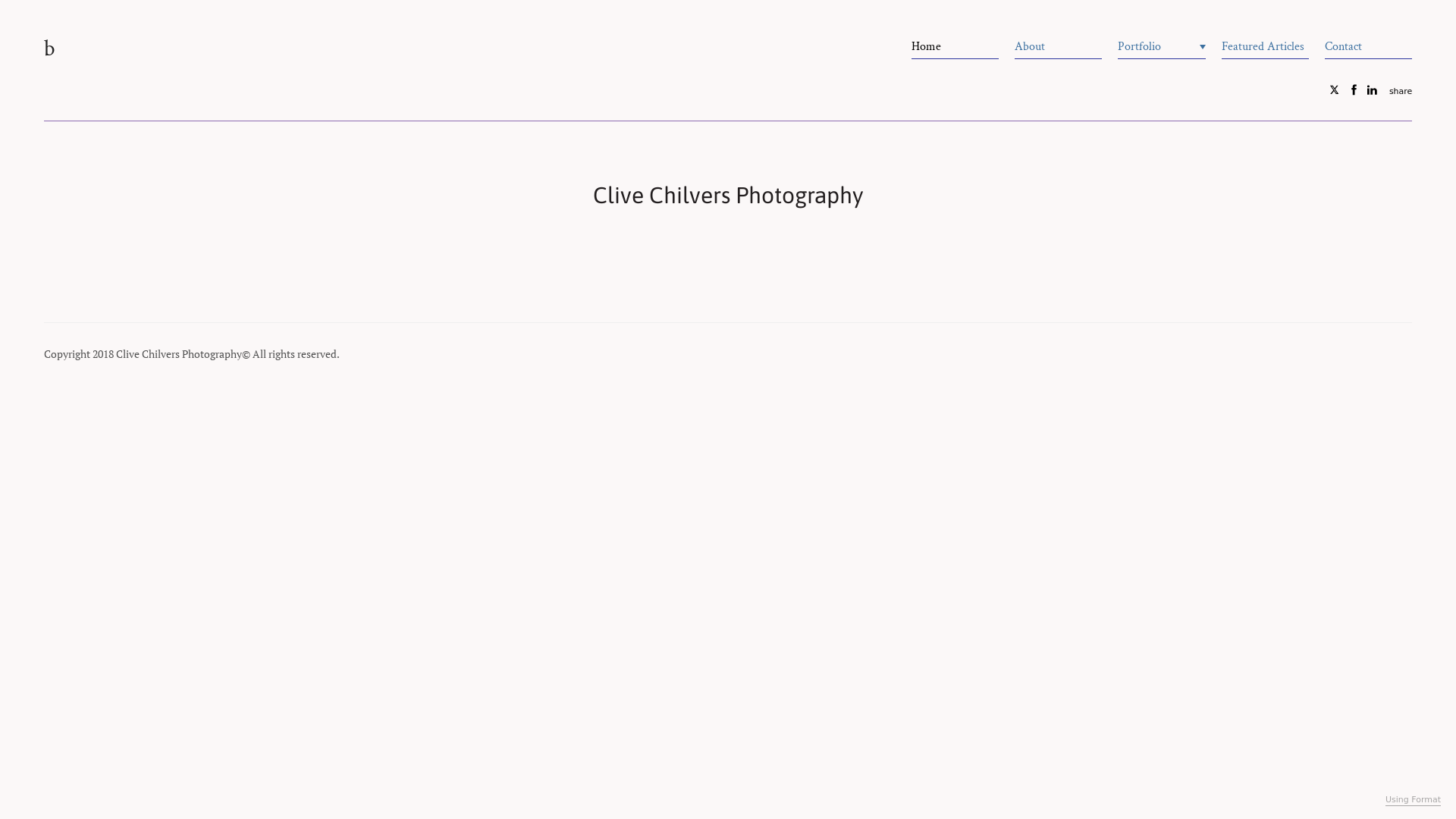Screen dimensions: 1456x819
Task: Click the Featured Articles underlined link
Action: (x=1262, y=47)
